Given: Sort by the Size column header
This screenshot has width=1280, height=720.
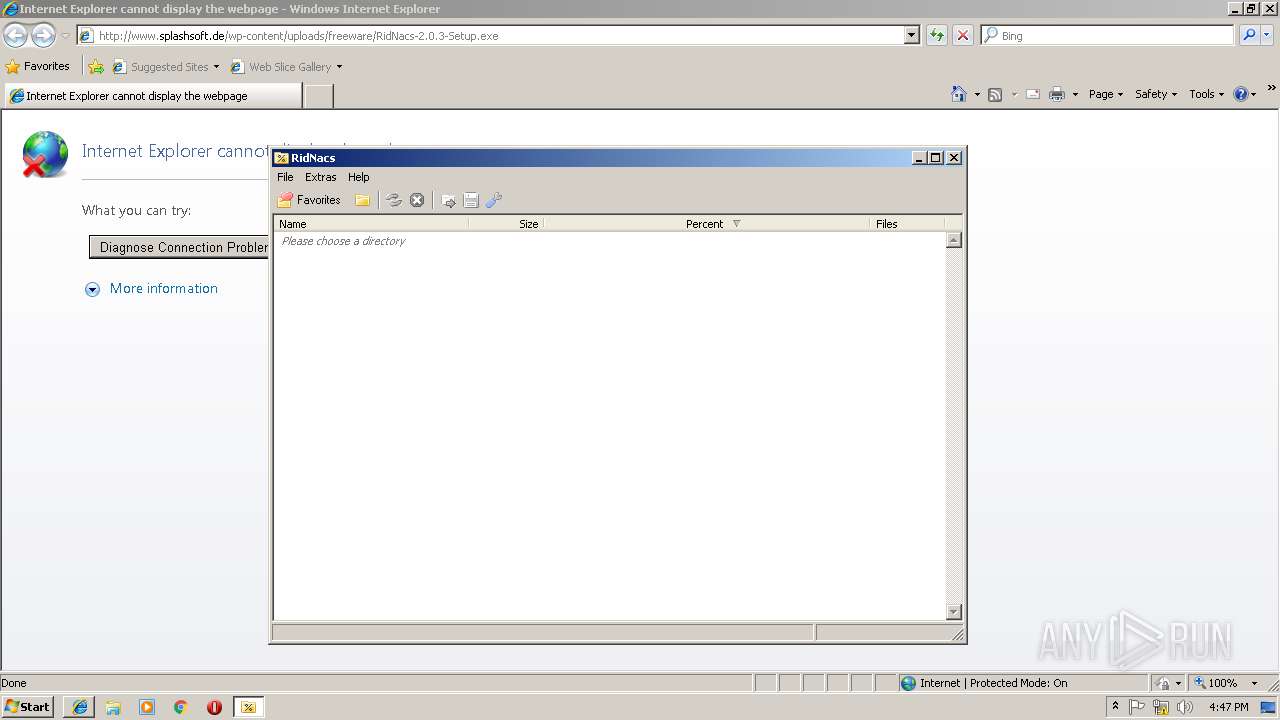Looking at the screenshot, I should coord(506,224).
